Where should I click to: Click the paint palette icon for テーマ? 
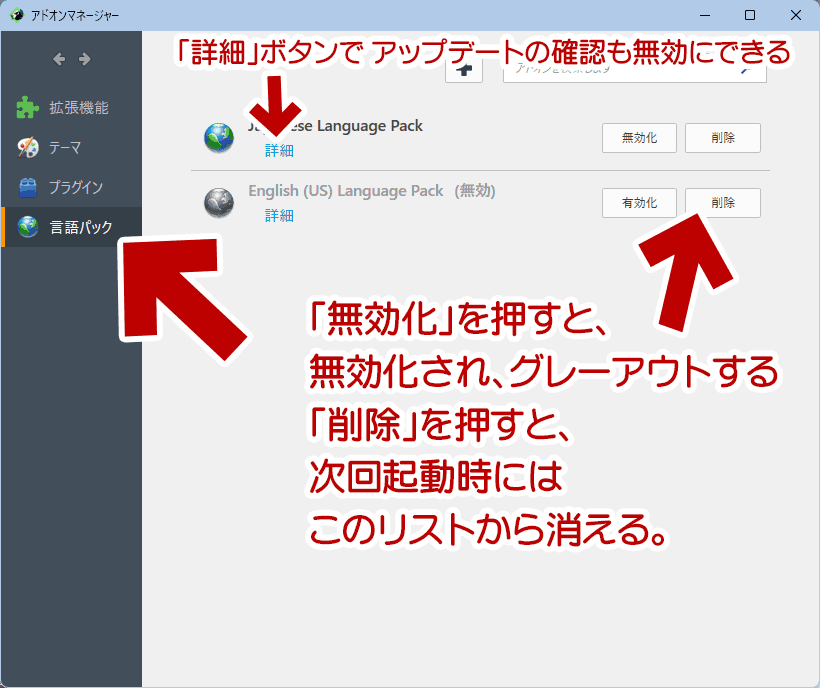(28, 148)
